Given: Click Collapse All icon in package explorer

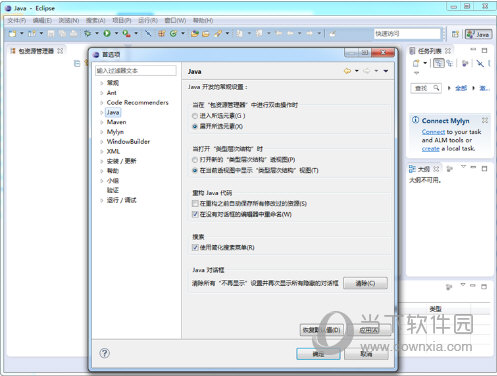Looking at the screenshot, I should (x=77, y=63).
